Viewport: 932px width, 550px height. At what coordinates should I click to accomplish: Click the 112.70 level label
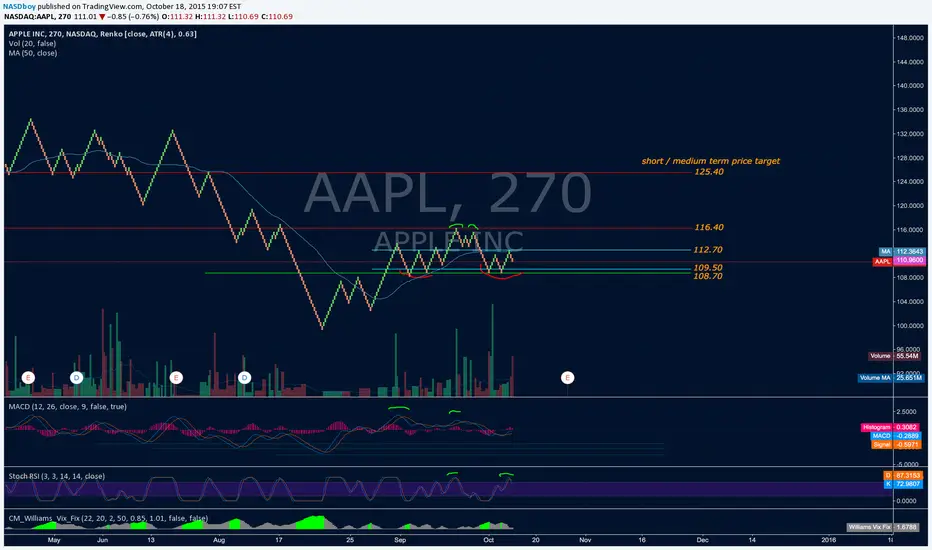click(708, 250)
